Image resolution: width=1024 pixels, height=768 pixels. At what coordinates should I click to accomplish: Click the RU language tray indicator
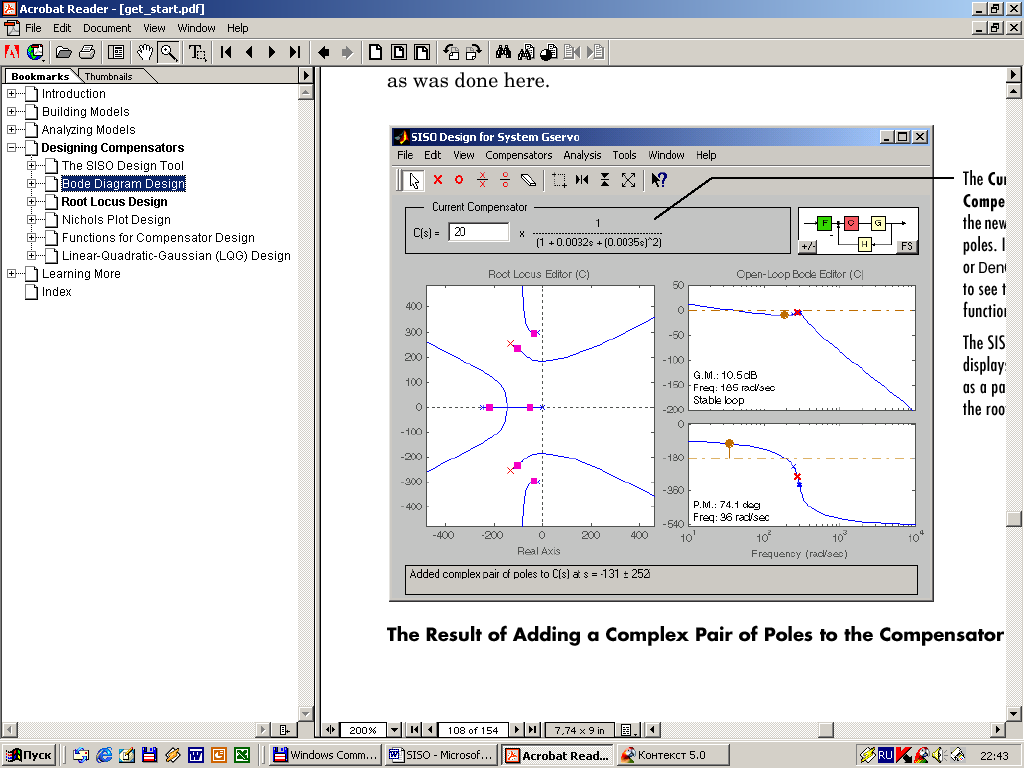pos(885,755)
